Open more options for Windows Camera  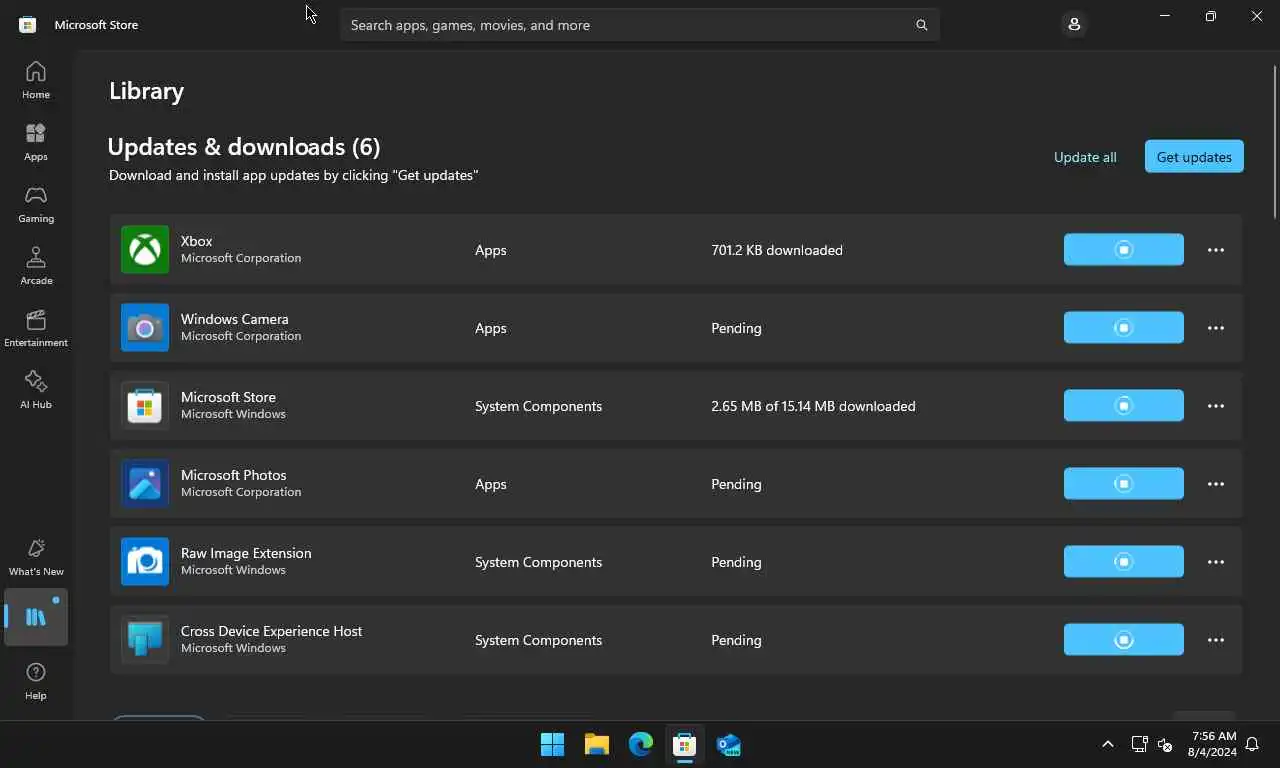(1216, 328)
